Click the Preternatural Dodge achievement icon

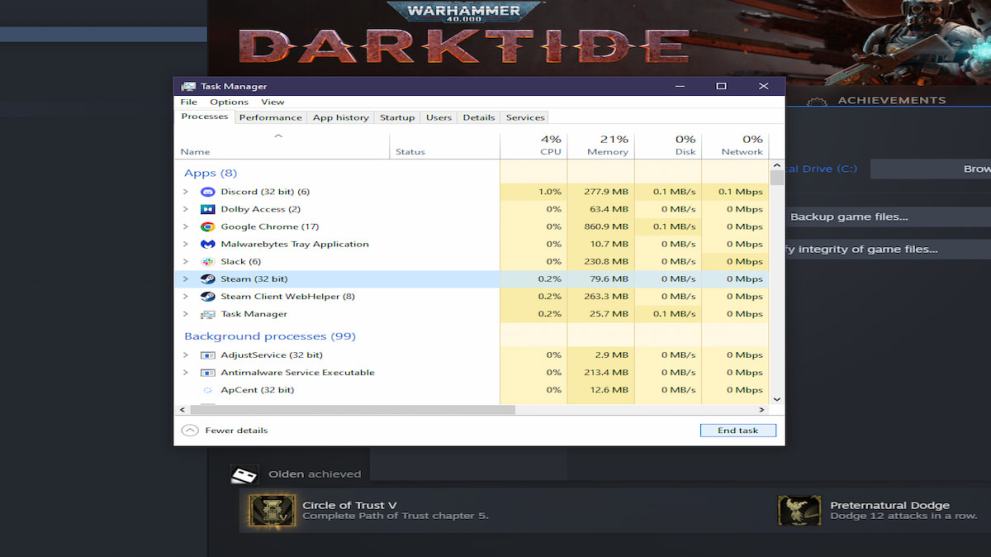[x=799, y=510]
